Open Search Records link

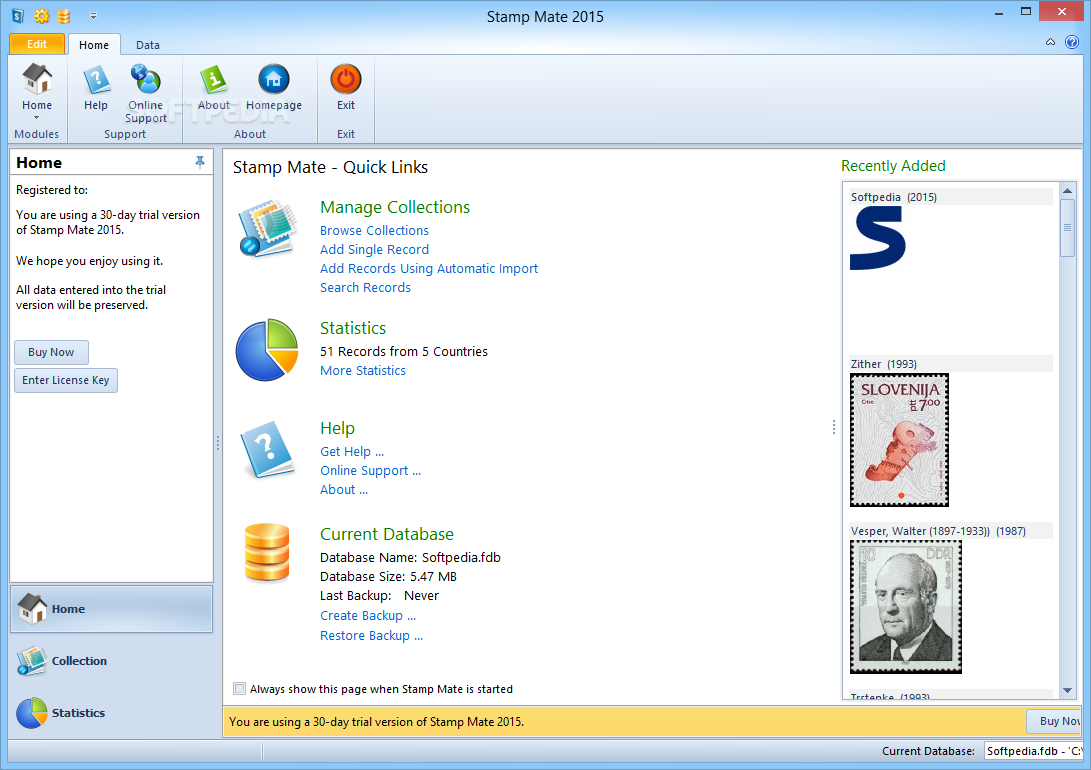[x=365, y=287]
